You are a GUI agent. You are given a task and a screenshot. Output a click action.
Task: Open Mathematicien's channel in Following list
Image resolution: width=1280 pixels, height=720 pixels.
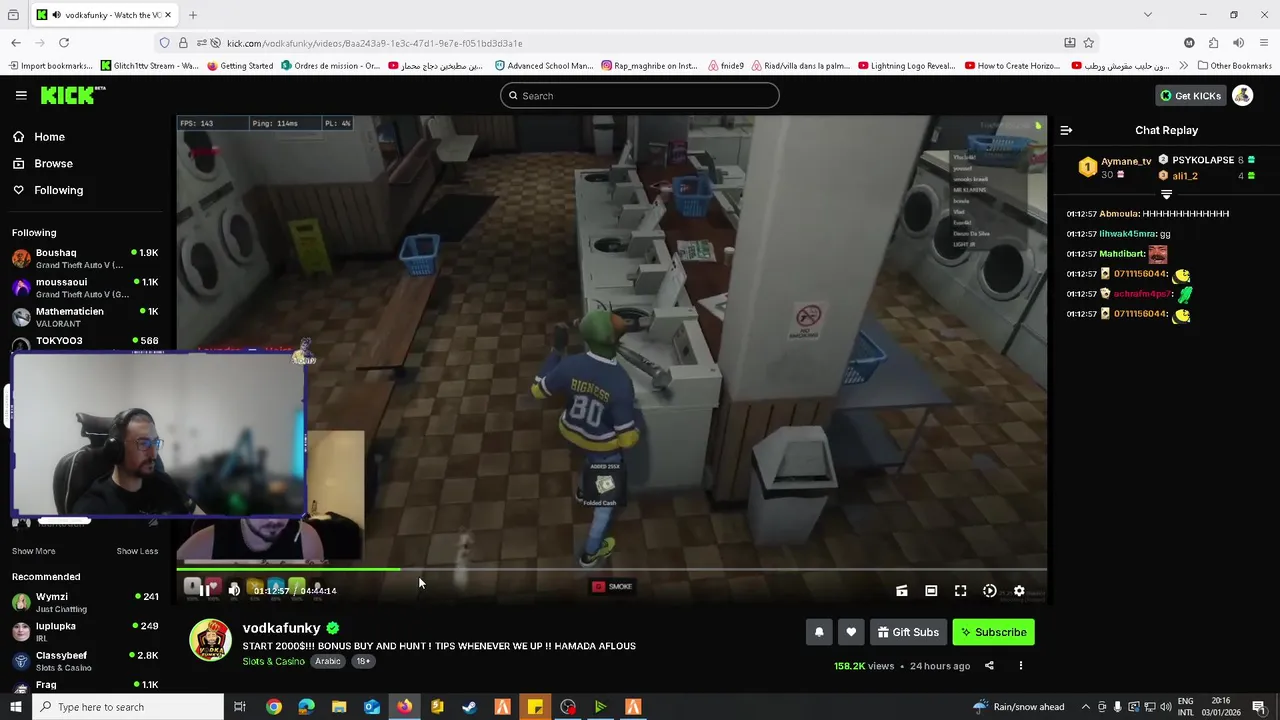(85, 316)
